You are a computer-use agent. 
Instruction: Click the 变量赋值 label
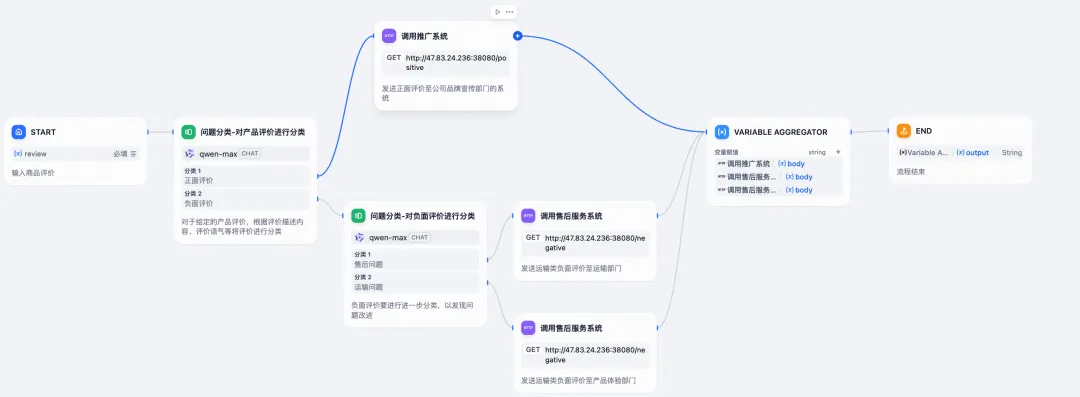(726, 152)
